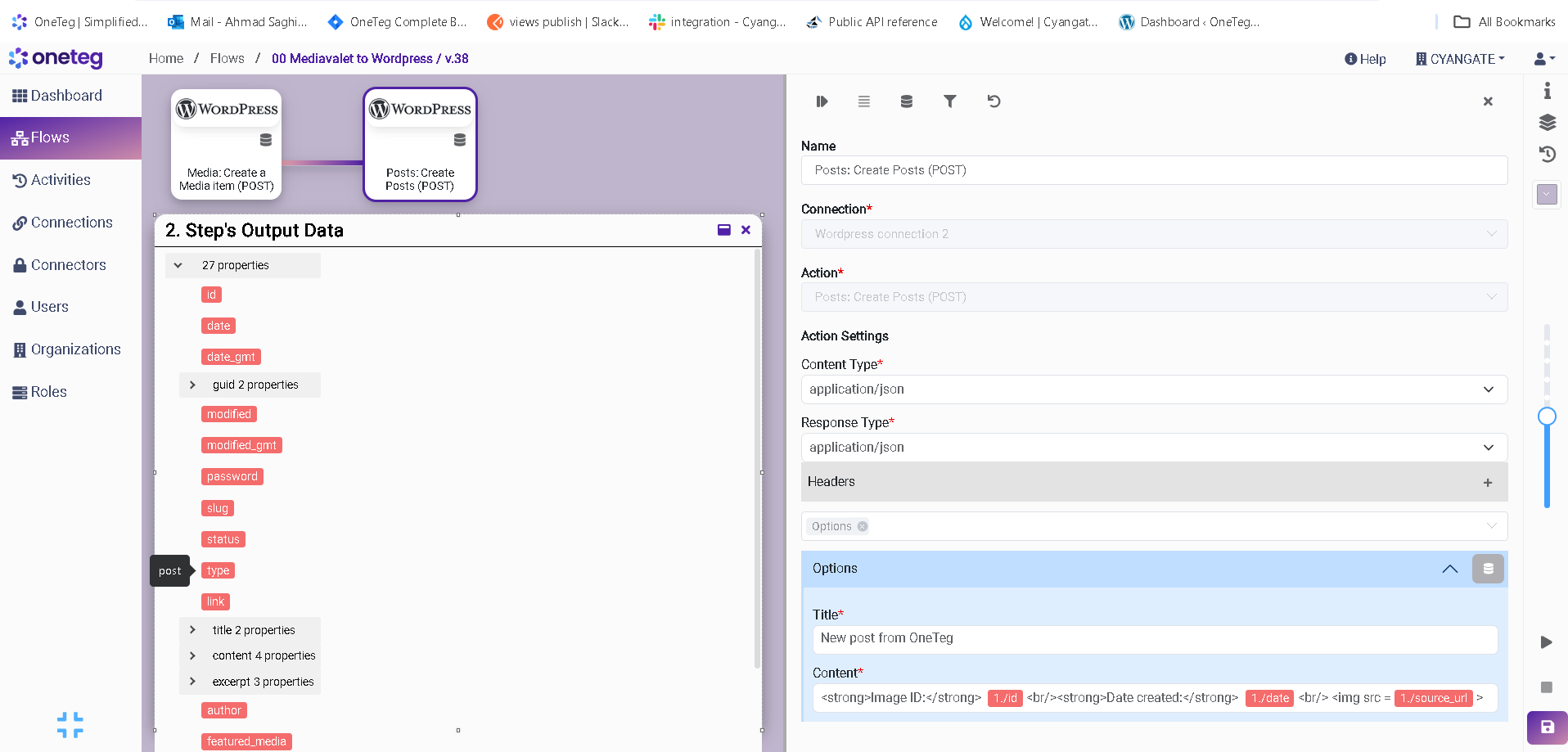
Task: Open the Response Type dropdown
Action: click(1153, 448)
